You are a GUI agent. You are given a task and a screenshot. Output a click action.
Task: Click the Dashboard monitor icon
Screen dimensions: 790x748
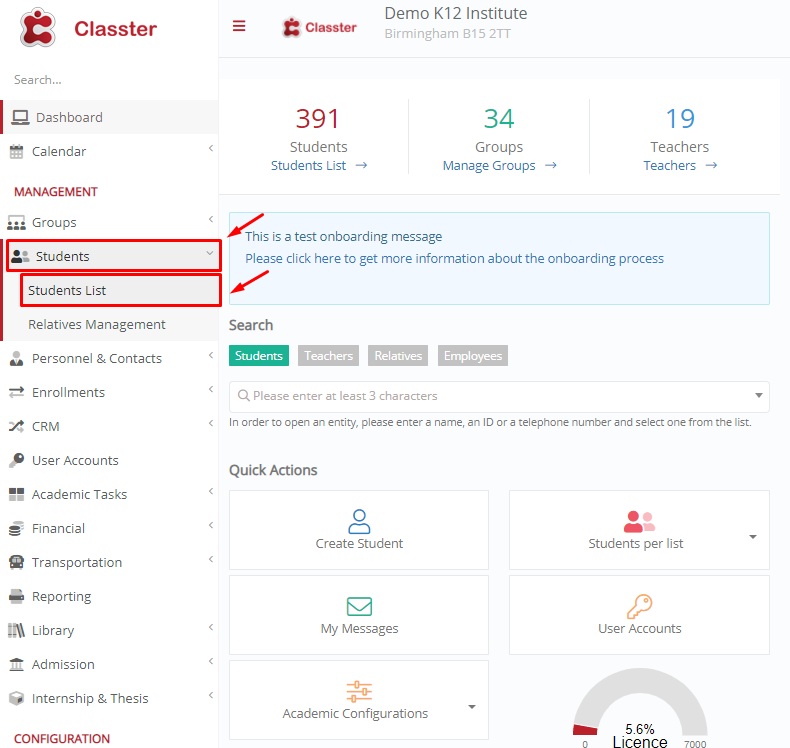[20, 117]
